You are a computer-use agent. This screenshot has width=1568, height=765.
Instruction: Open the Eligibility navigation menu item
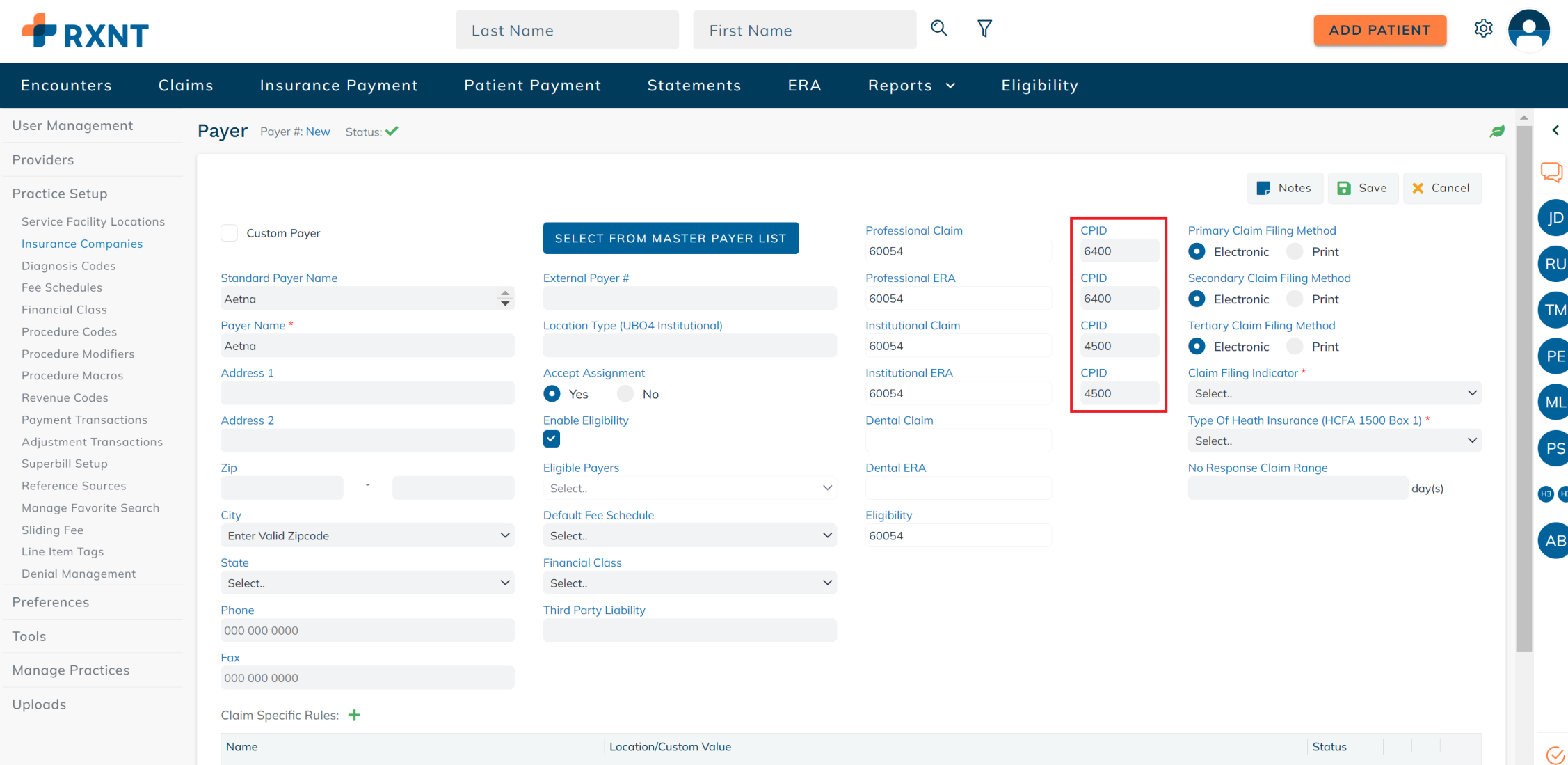(x=1039, y=85)
